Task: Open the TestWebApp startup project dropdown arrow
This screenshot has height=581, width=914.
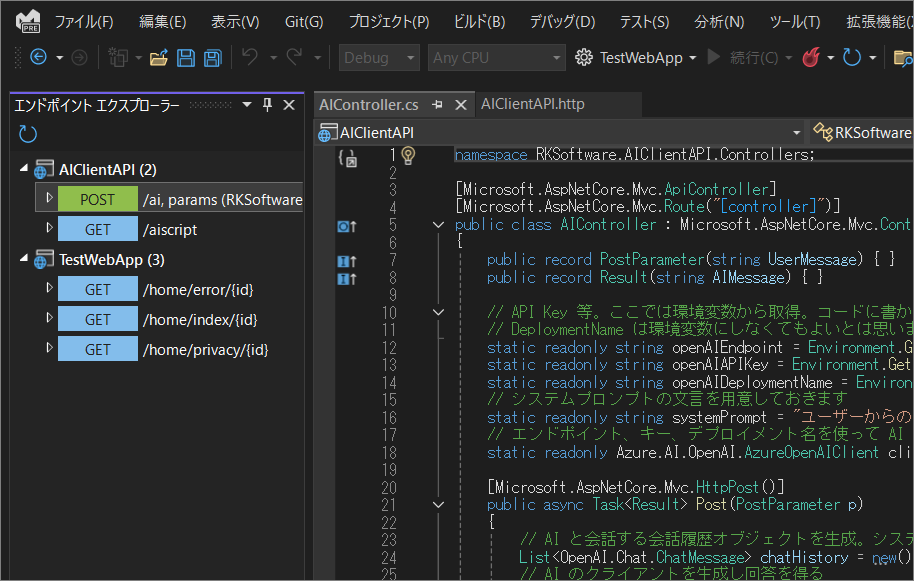Action: coord(693,58)
